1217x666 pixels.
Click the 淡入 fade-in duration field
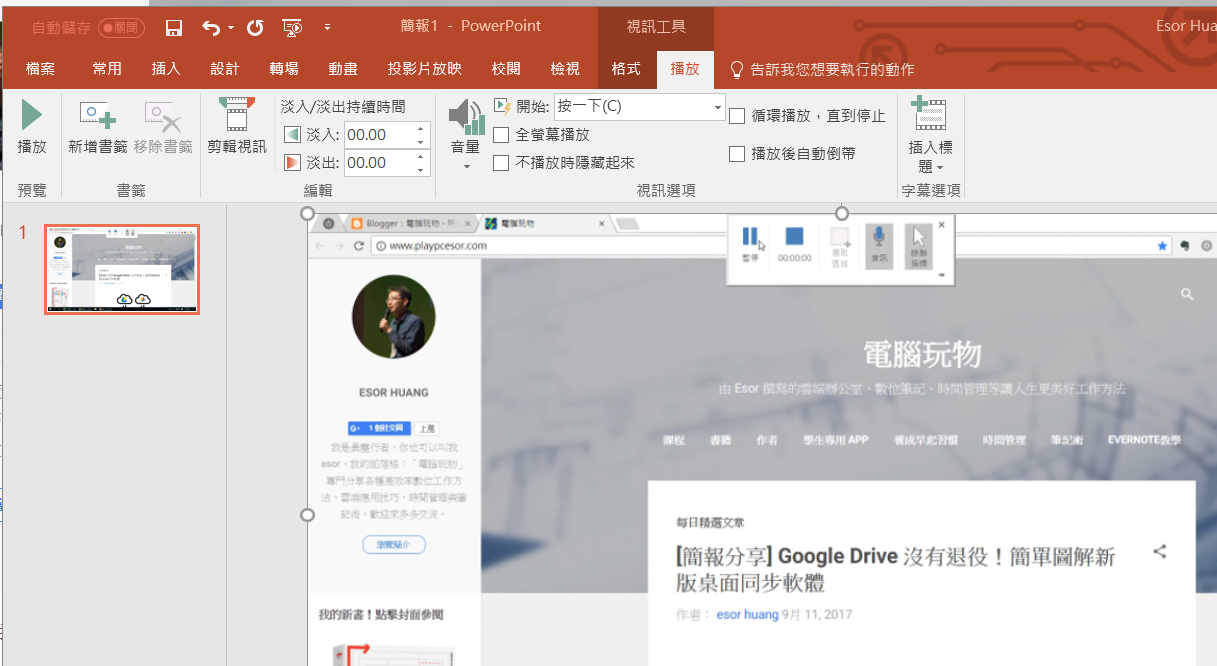coord(379,135)
